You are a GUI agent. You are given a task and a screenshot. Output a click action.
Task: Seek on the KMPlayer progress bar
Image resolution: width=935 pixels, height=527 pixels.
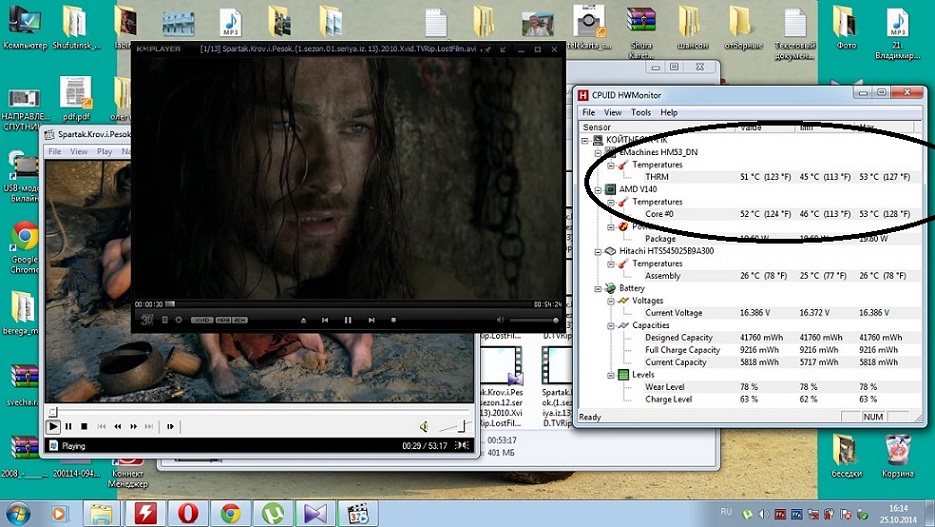coord(348,304)
